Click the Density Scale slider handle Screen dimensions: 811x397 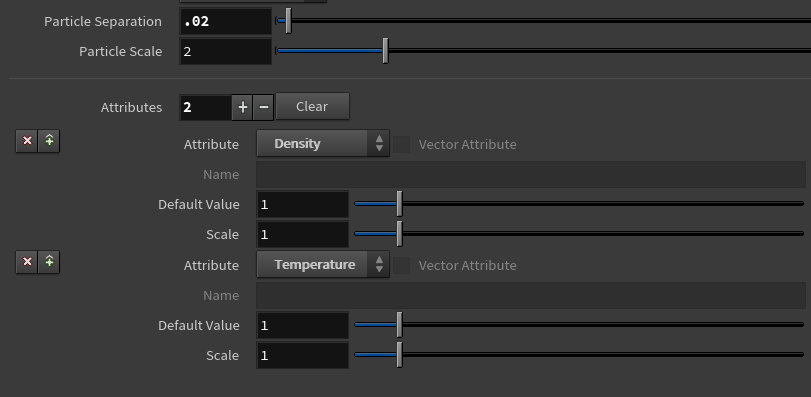point(399,234)
